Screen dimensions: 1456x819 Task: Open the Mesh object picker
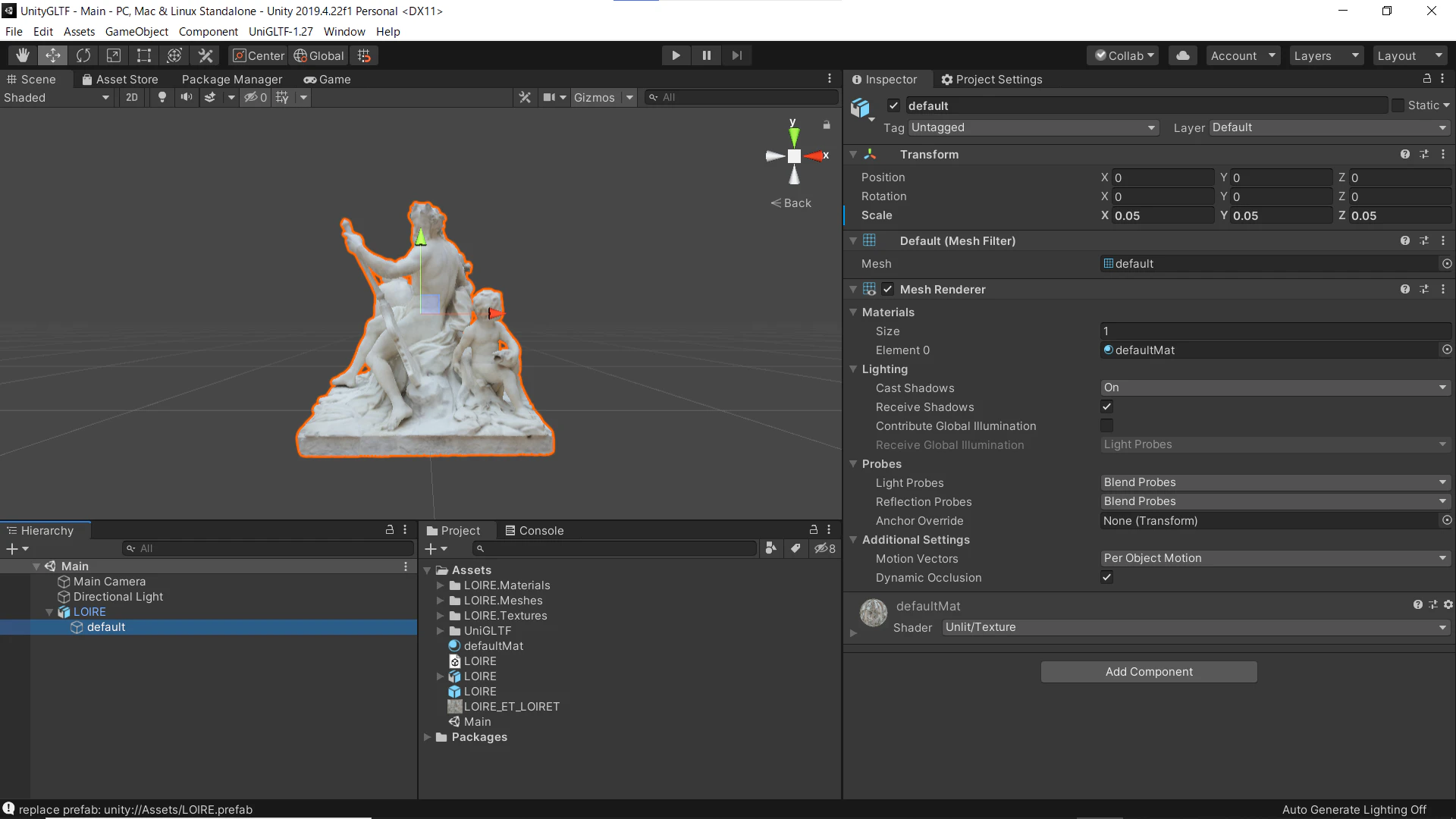click(x=1447, y=263)
